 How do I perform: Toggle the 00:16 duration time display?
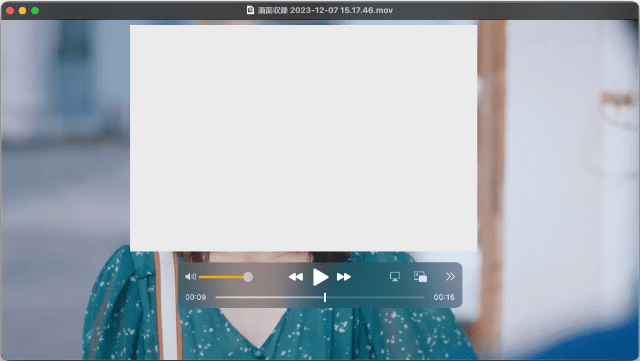[x=444, y=297]
